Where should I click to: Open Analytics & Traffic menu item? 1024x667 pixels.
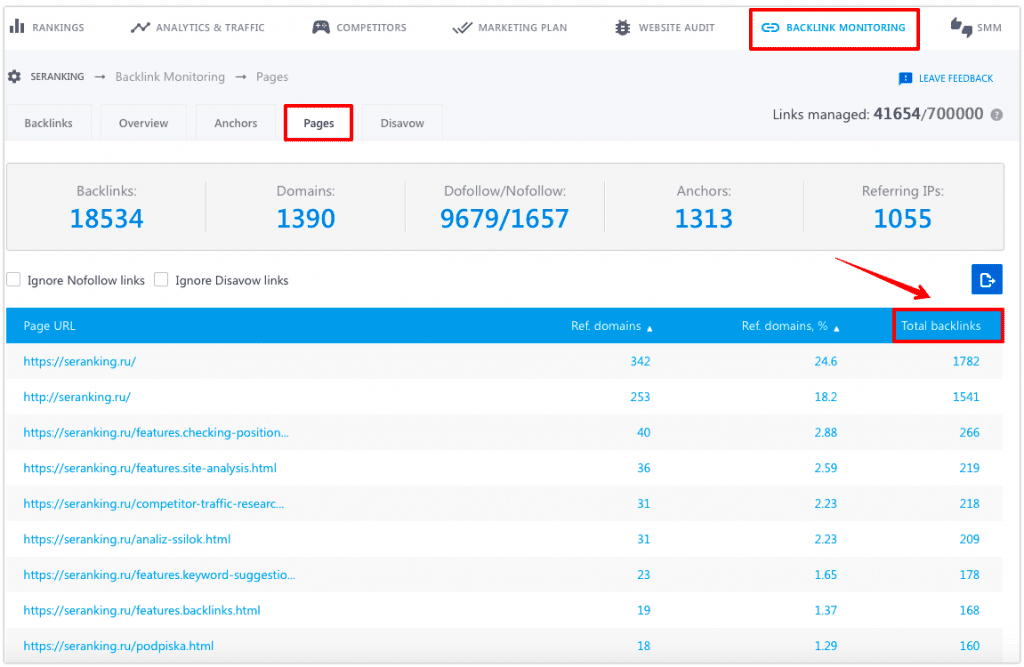197,27
